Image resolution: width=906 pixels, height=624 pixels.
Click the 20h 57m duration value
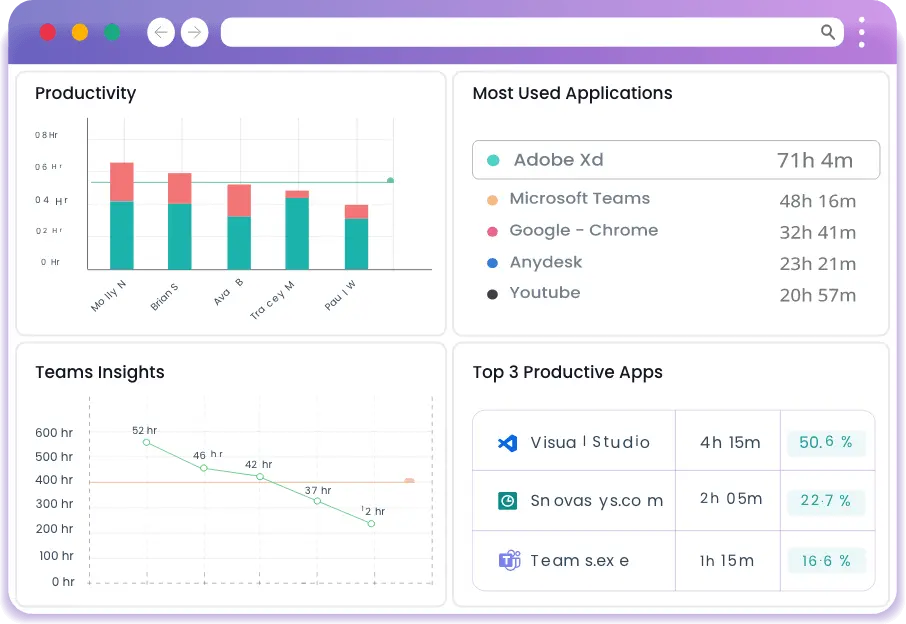click(818, 295)
